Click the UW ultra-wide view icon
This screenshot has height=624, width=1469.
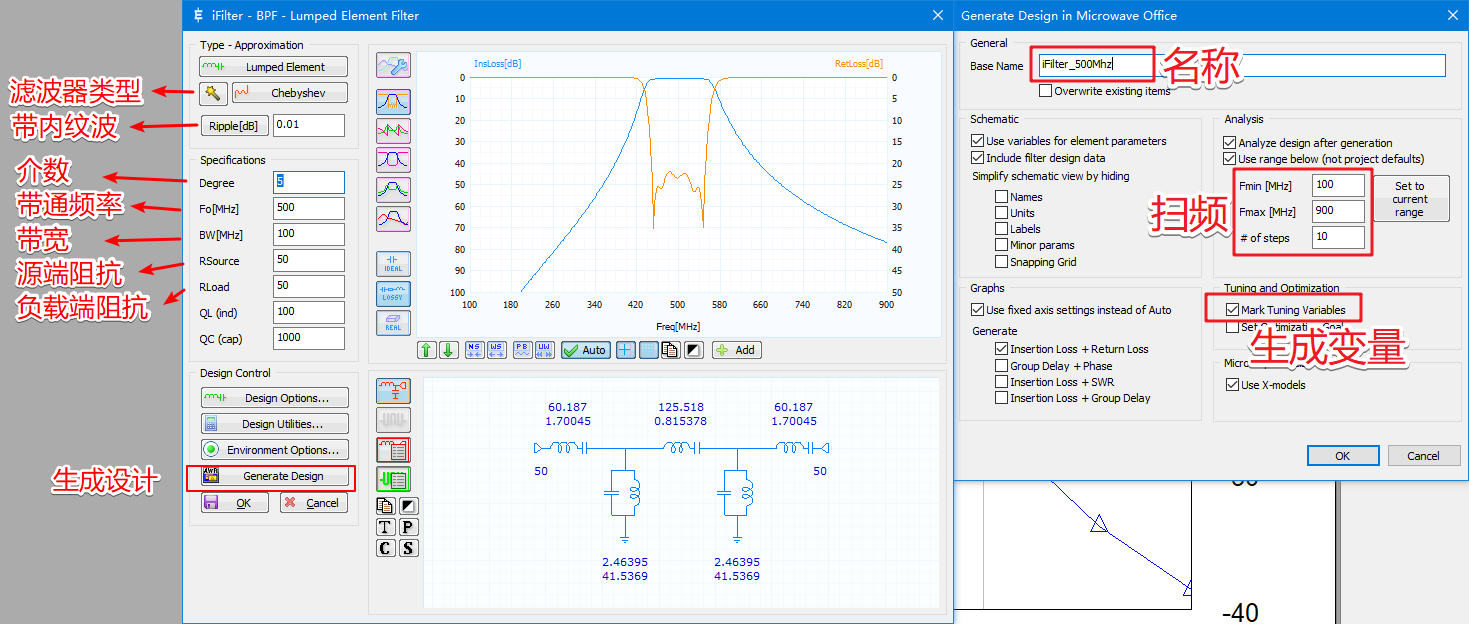coord(544,350)
